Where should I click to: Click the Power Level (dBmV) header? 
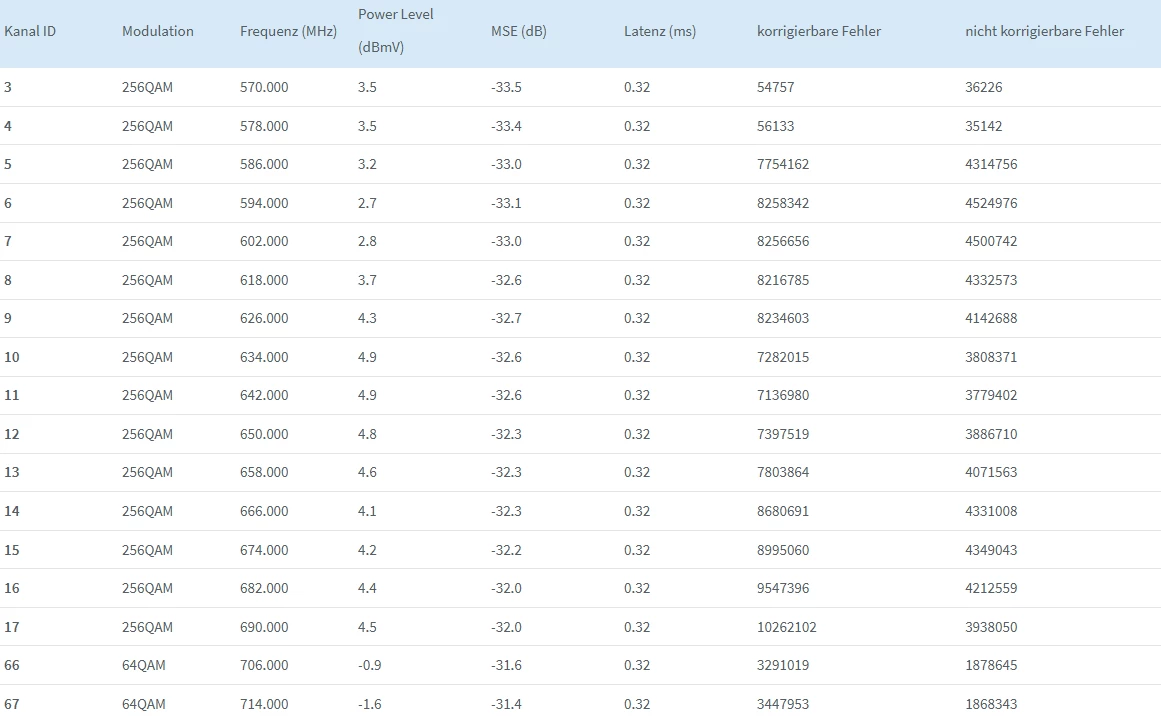(395, 30)
